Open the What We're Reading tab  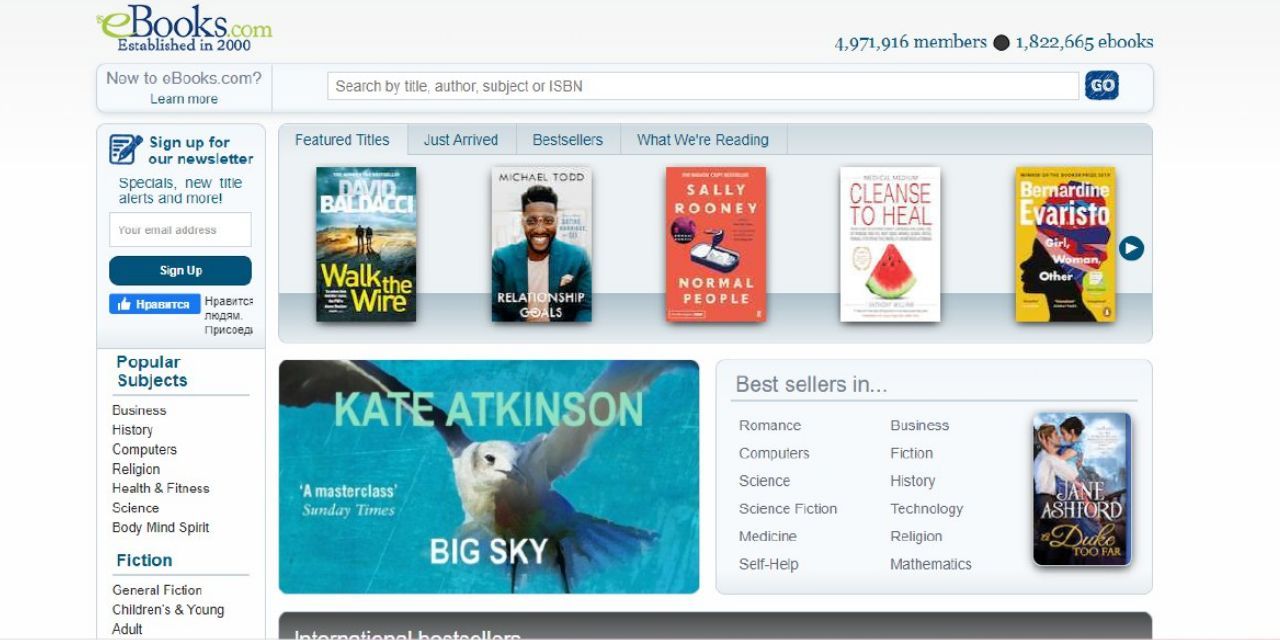point(703,140)
